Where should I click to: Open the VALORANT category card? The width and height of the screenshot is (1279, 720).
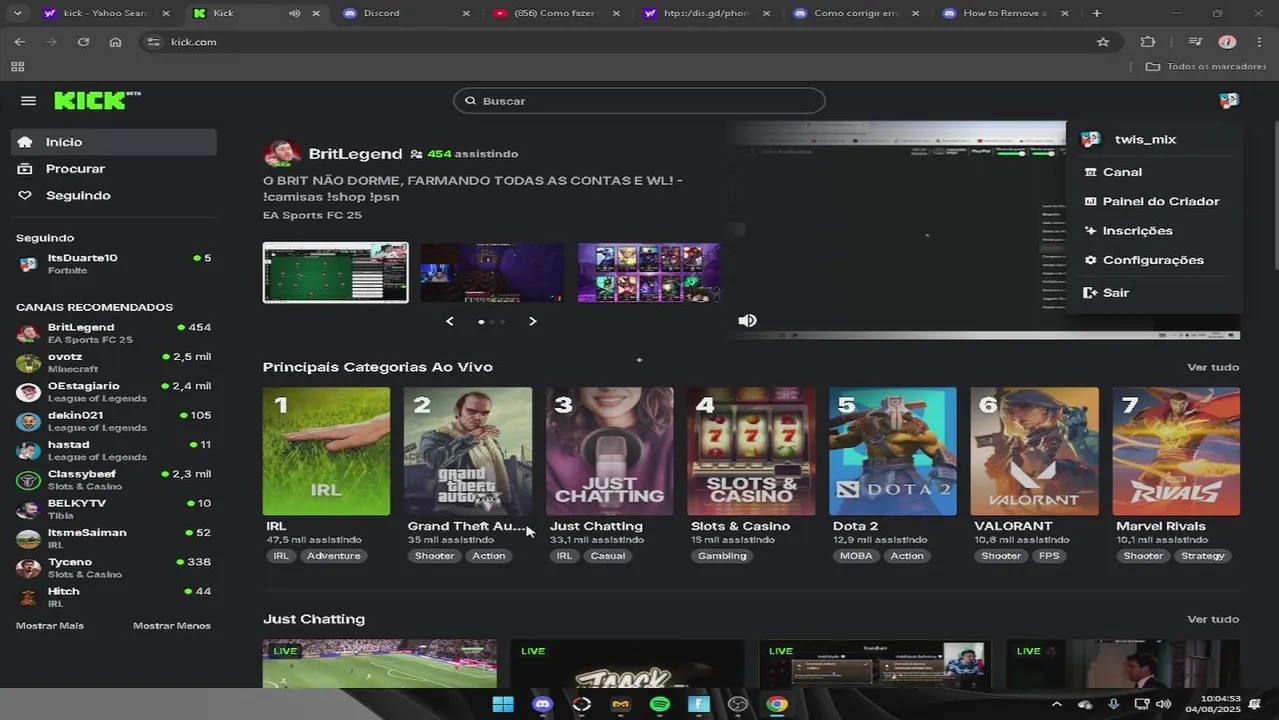[x=1035, y=452]
